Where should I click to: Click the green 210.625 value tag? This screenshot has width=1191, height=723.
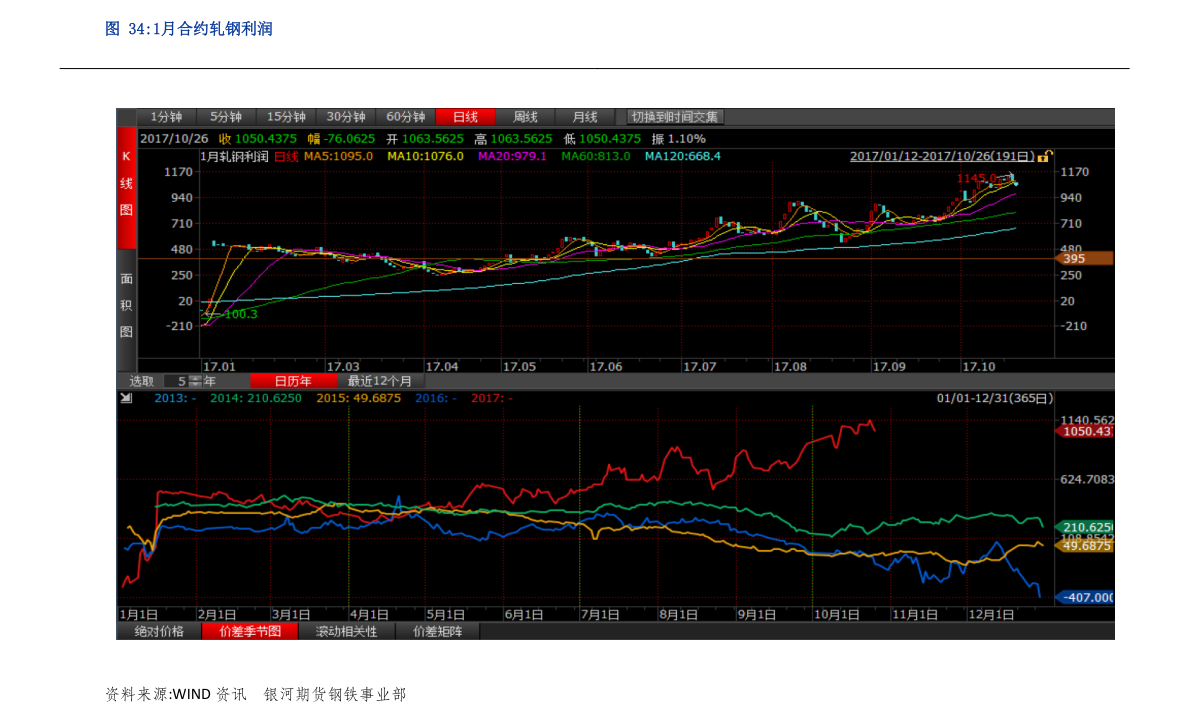click(1086, 527)
